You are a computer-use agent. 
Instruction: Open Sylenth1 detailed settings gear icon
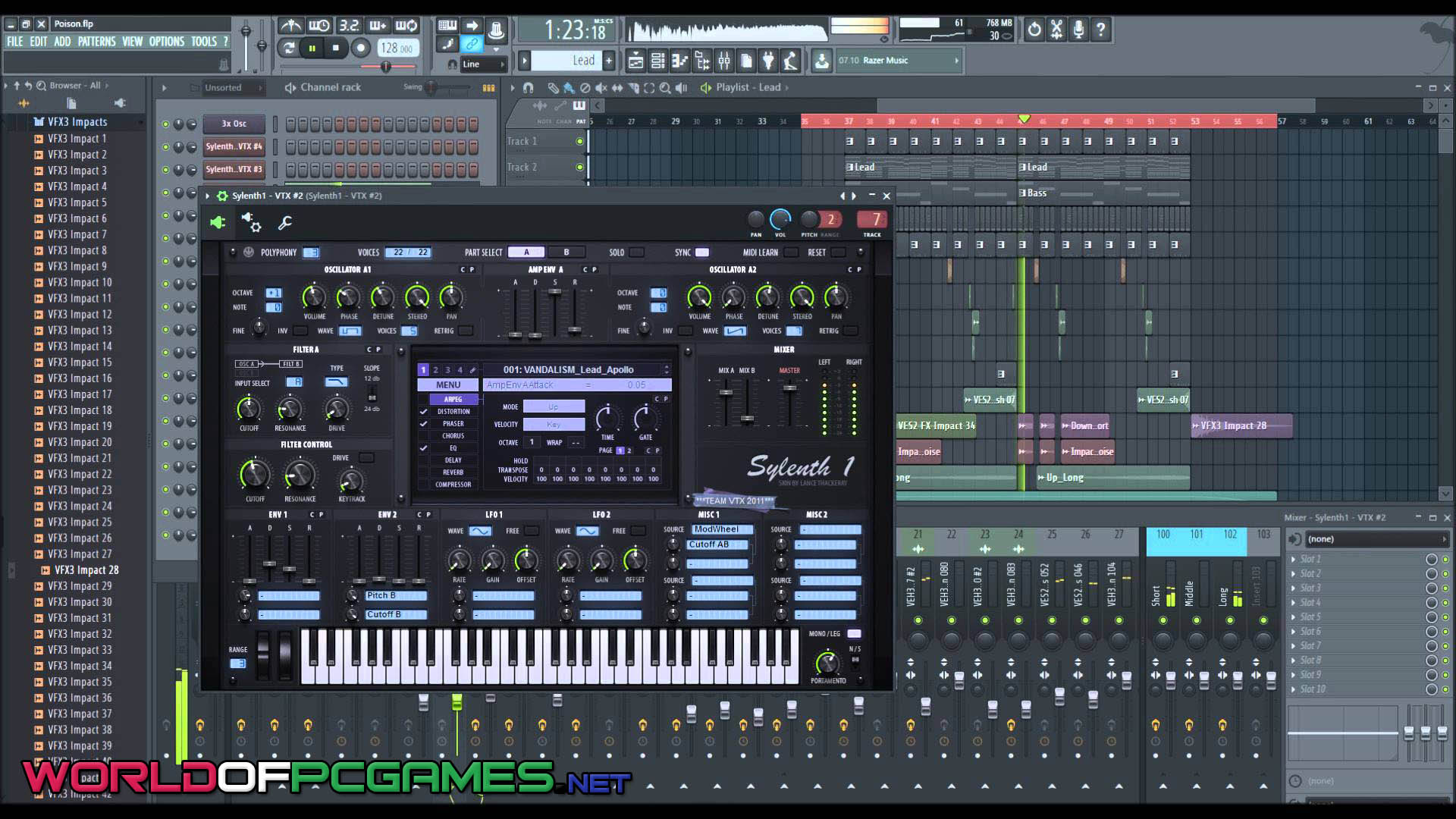[x=251, y=222]
